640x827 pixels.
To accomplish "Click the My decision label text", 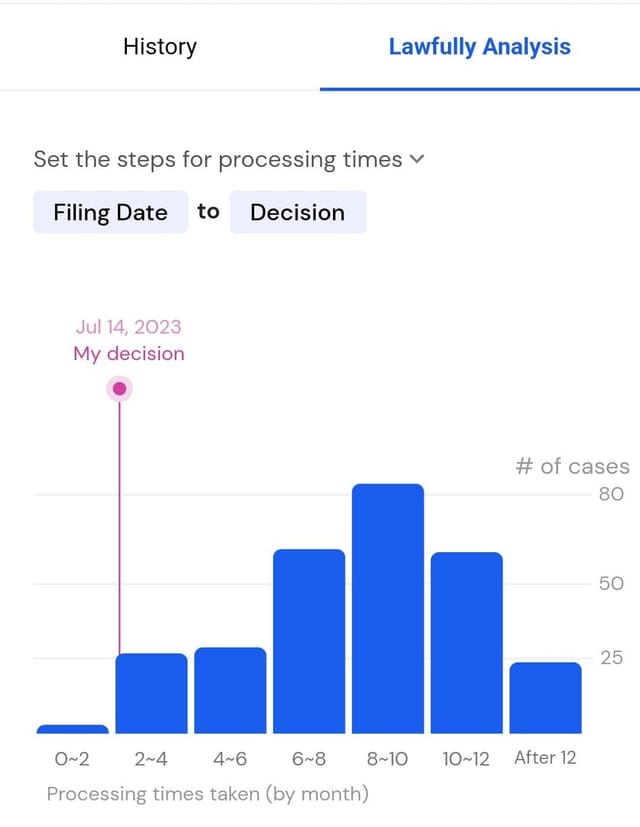I will coord(129,354).
